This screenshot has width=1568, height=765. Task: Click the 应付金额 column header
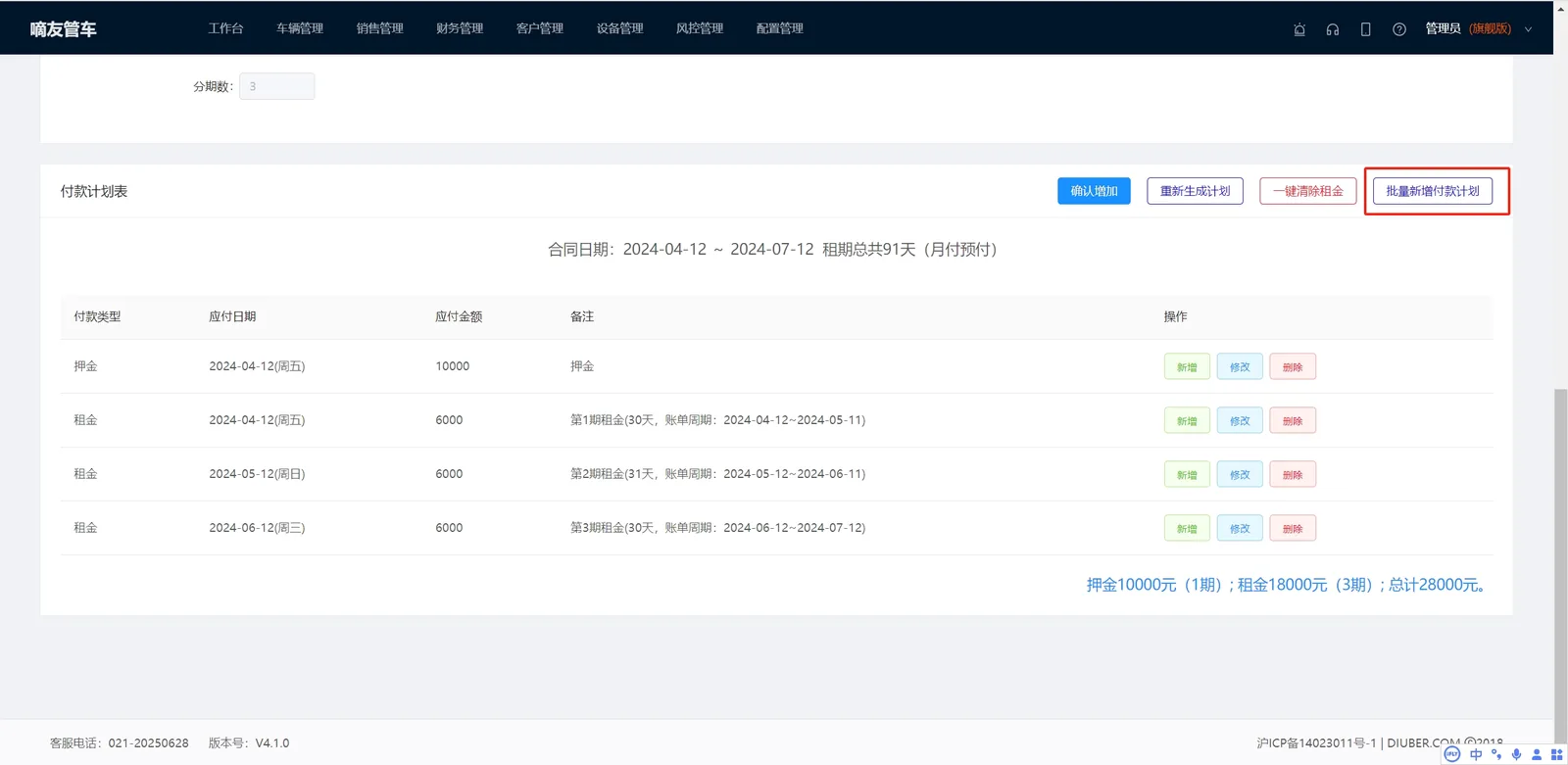(x=459, y=316)
